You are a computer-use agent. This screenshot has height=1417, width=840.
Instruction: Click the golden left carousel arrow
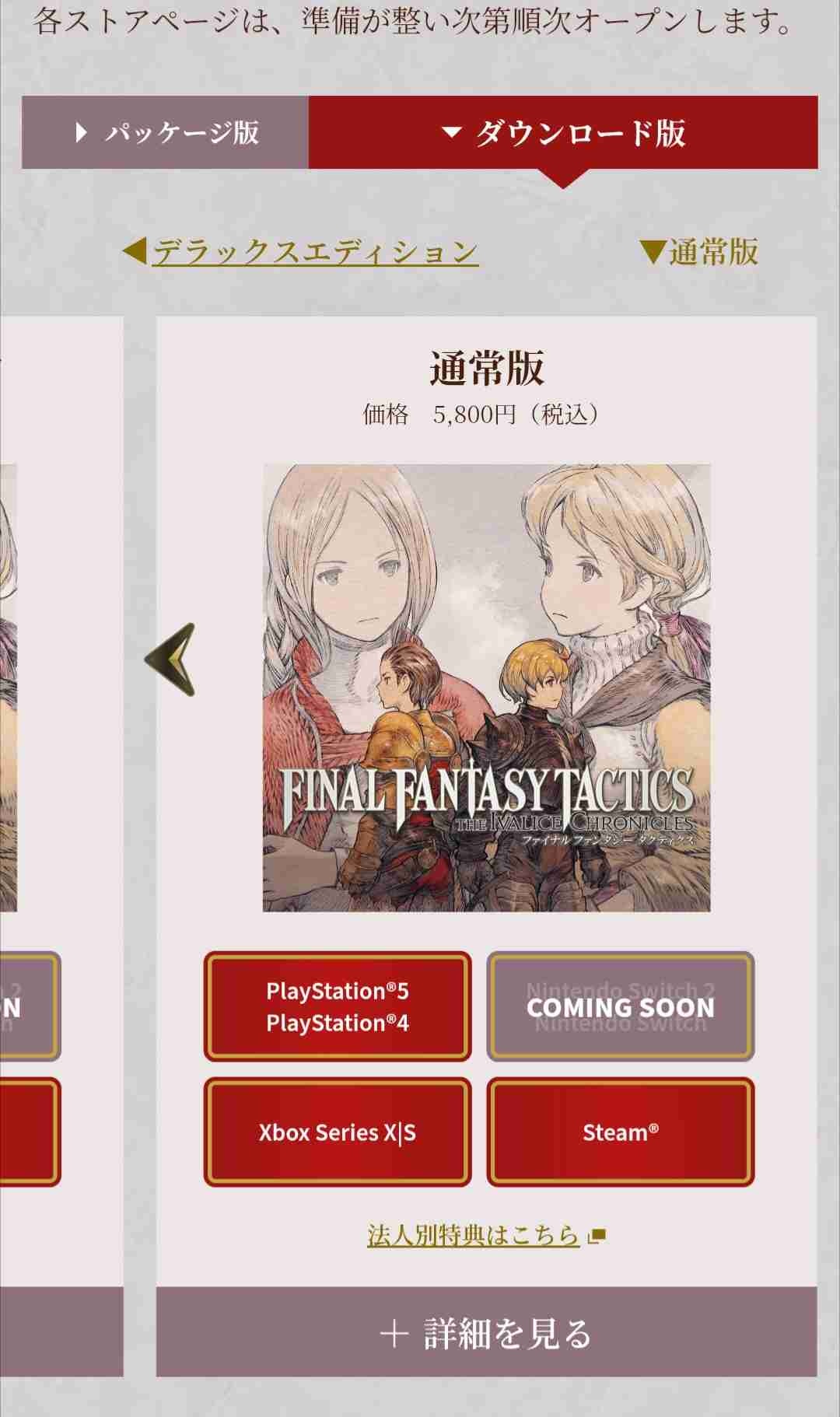coord(170,660)
